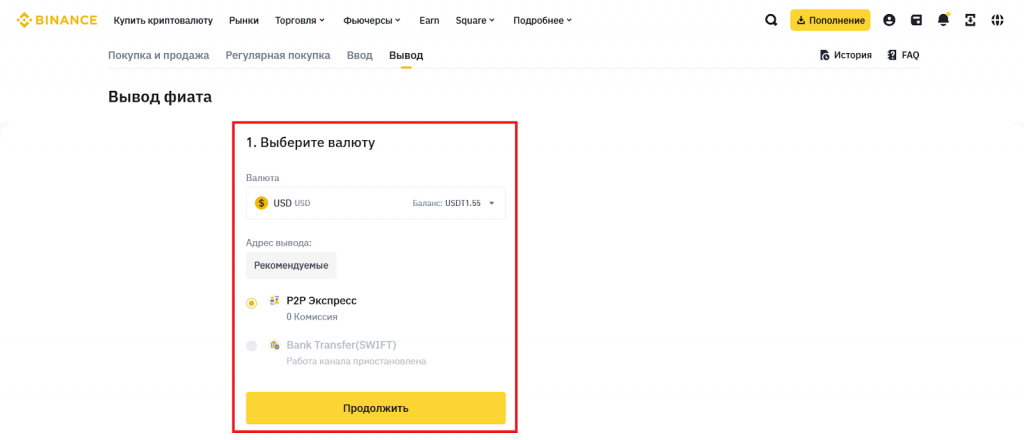Expand the Торговля menu
This screenshot has height=440, width=1024.
[301, 20]
